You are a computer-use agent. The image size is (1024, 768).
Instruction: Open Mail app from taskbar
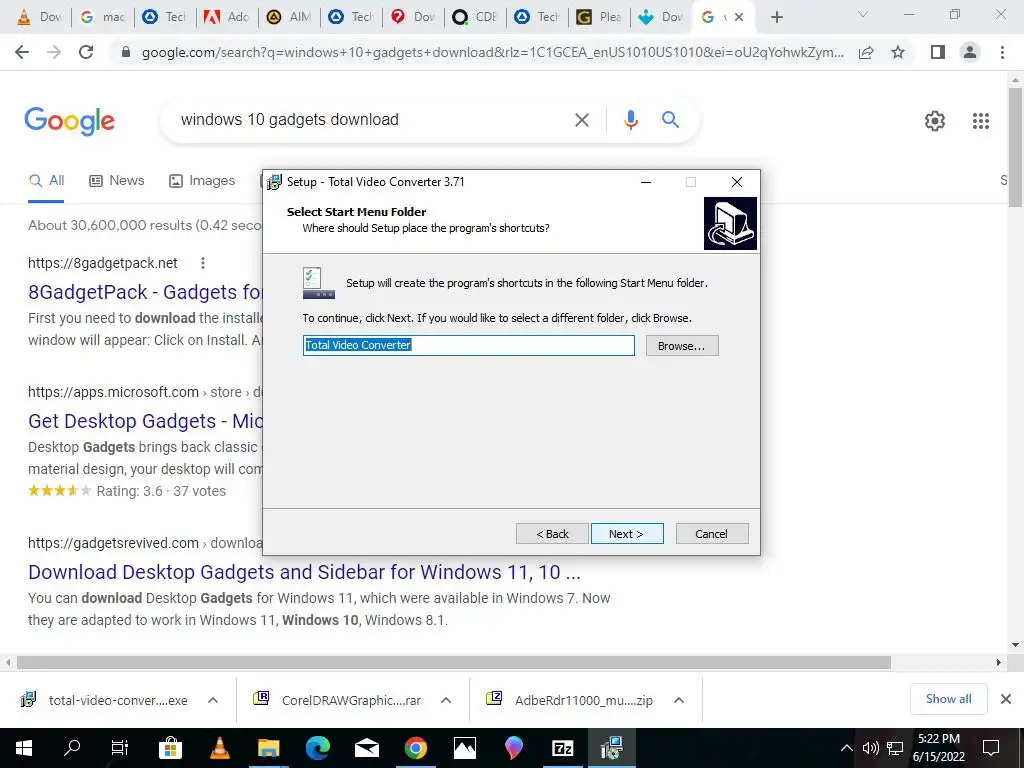click(366, 748)
